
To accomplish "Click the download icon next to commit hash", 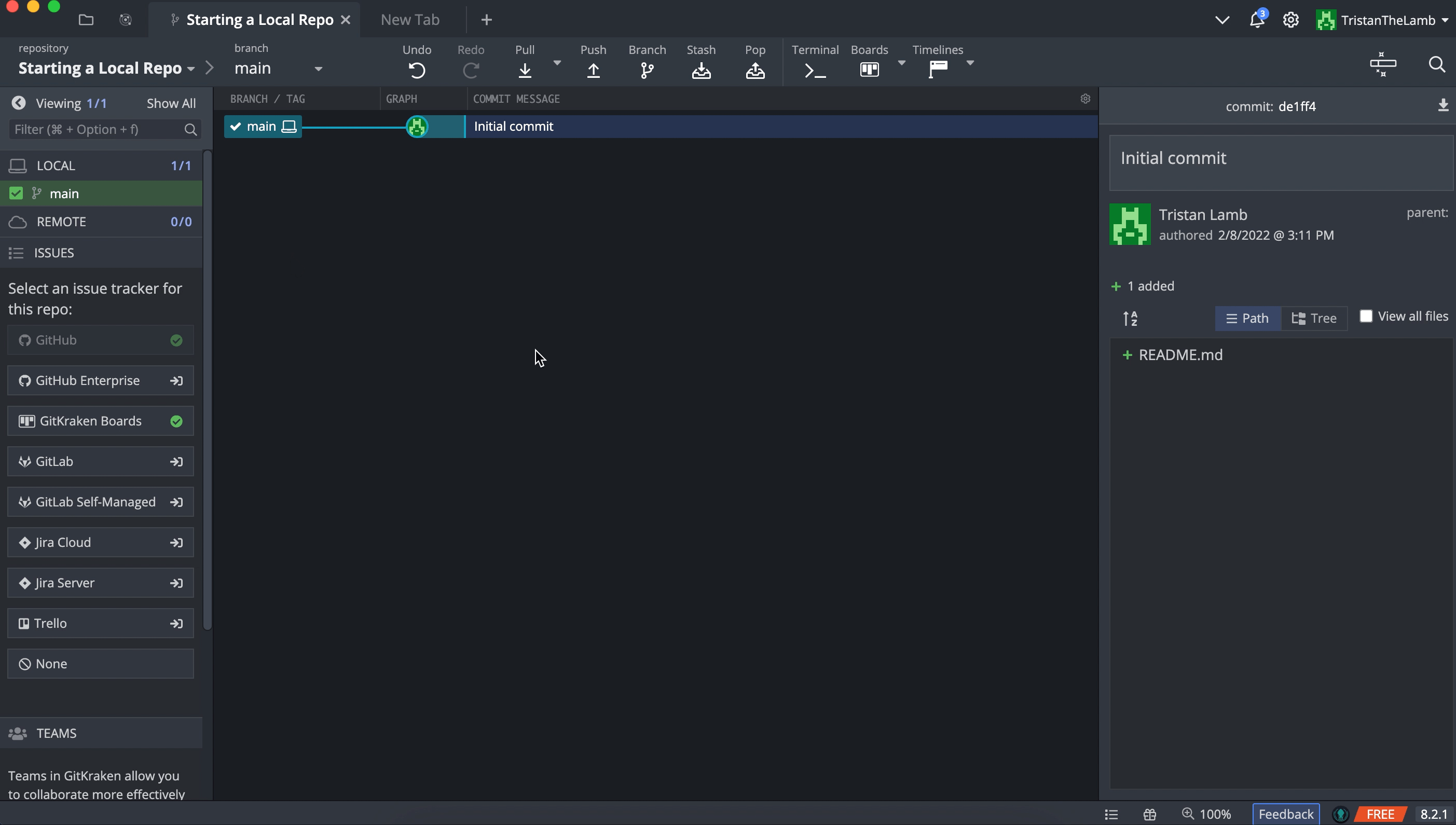I will [1443, 105].
